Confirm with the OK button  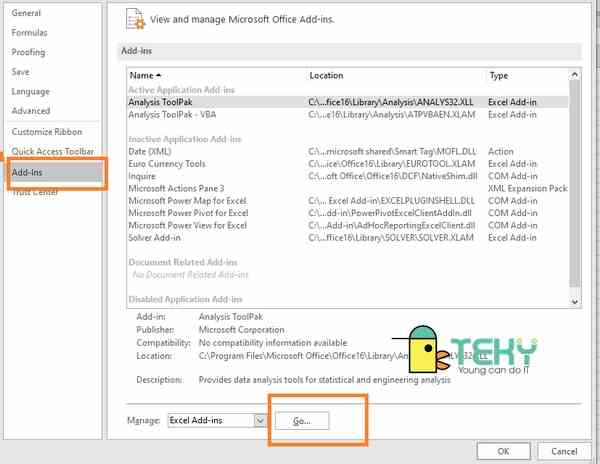[504, 451]
